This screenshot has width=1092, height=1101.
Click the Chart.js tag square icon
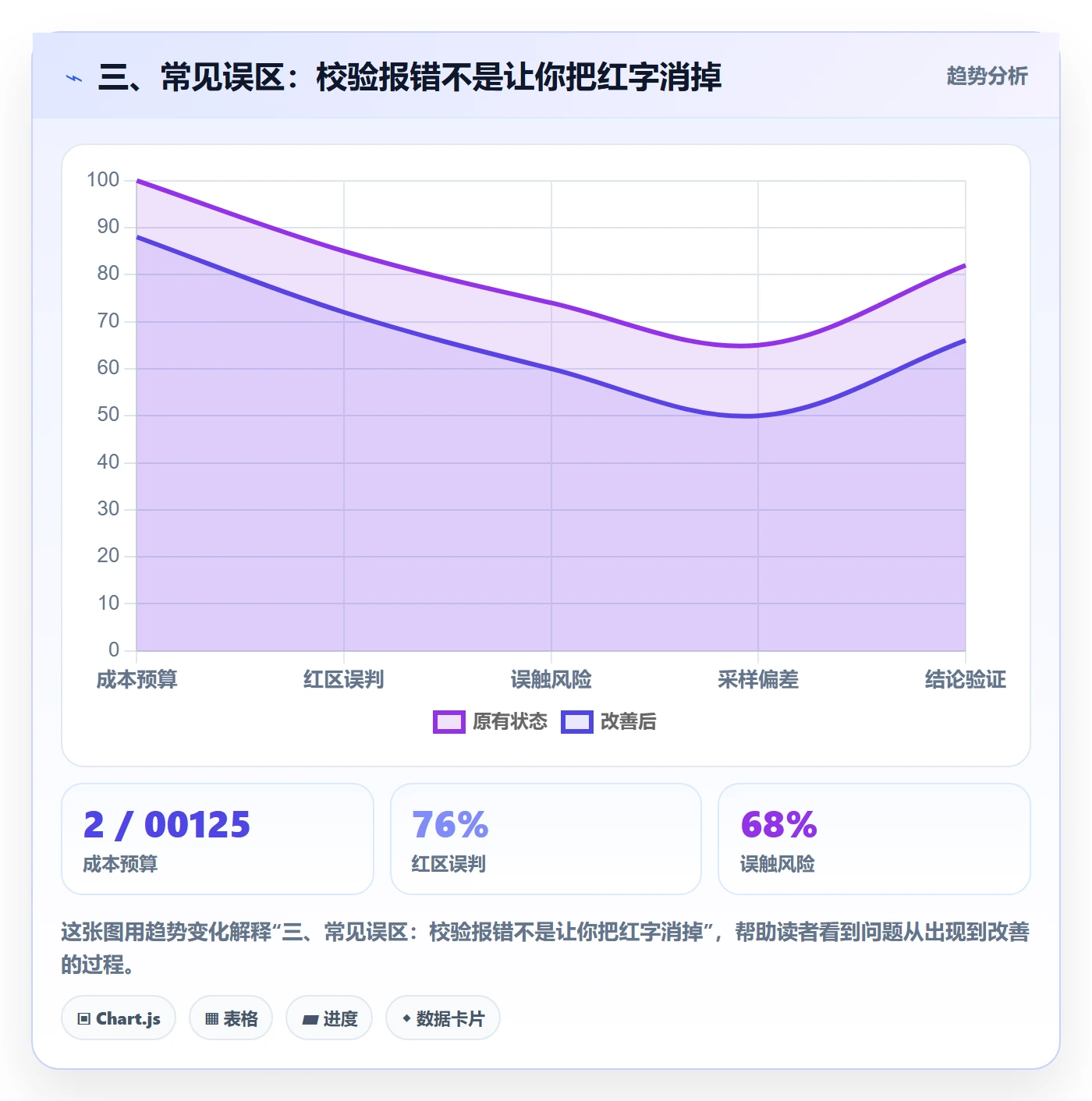click(84, 1019)
